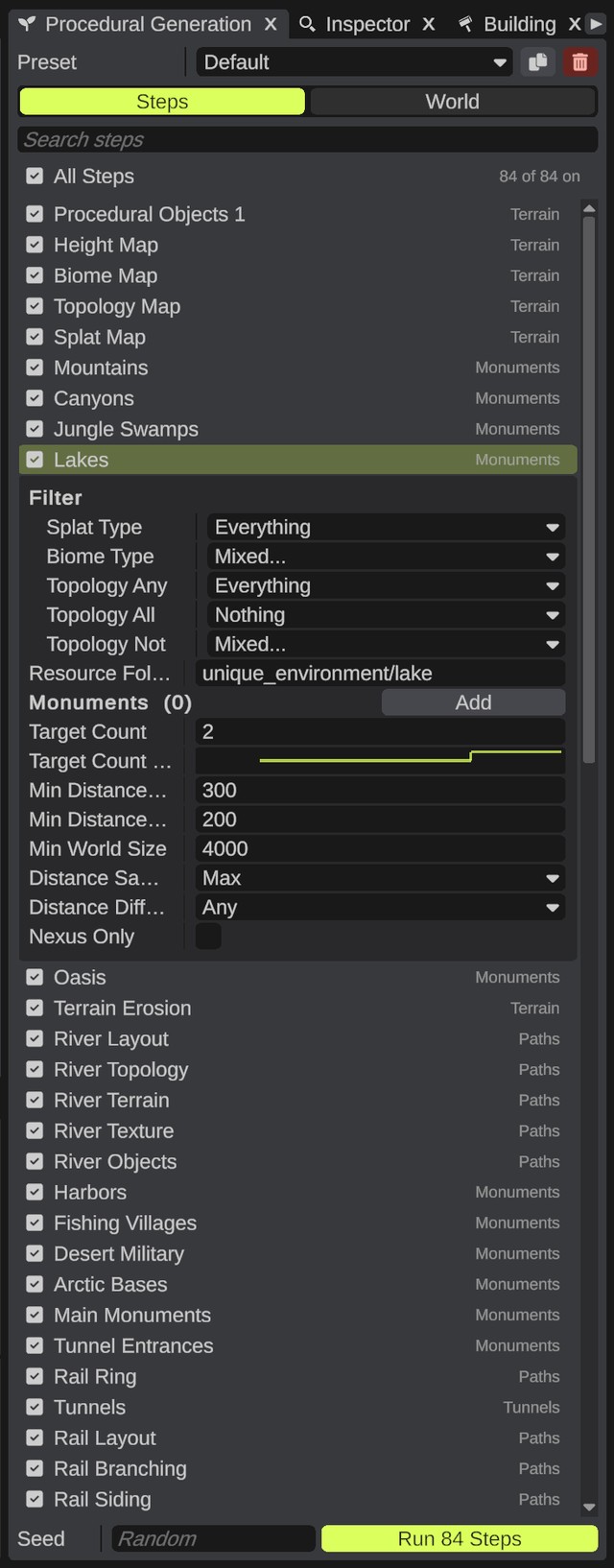Click the duplicate preset icon

538,62
